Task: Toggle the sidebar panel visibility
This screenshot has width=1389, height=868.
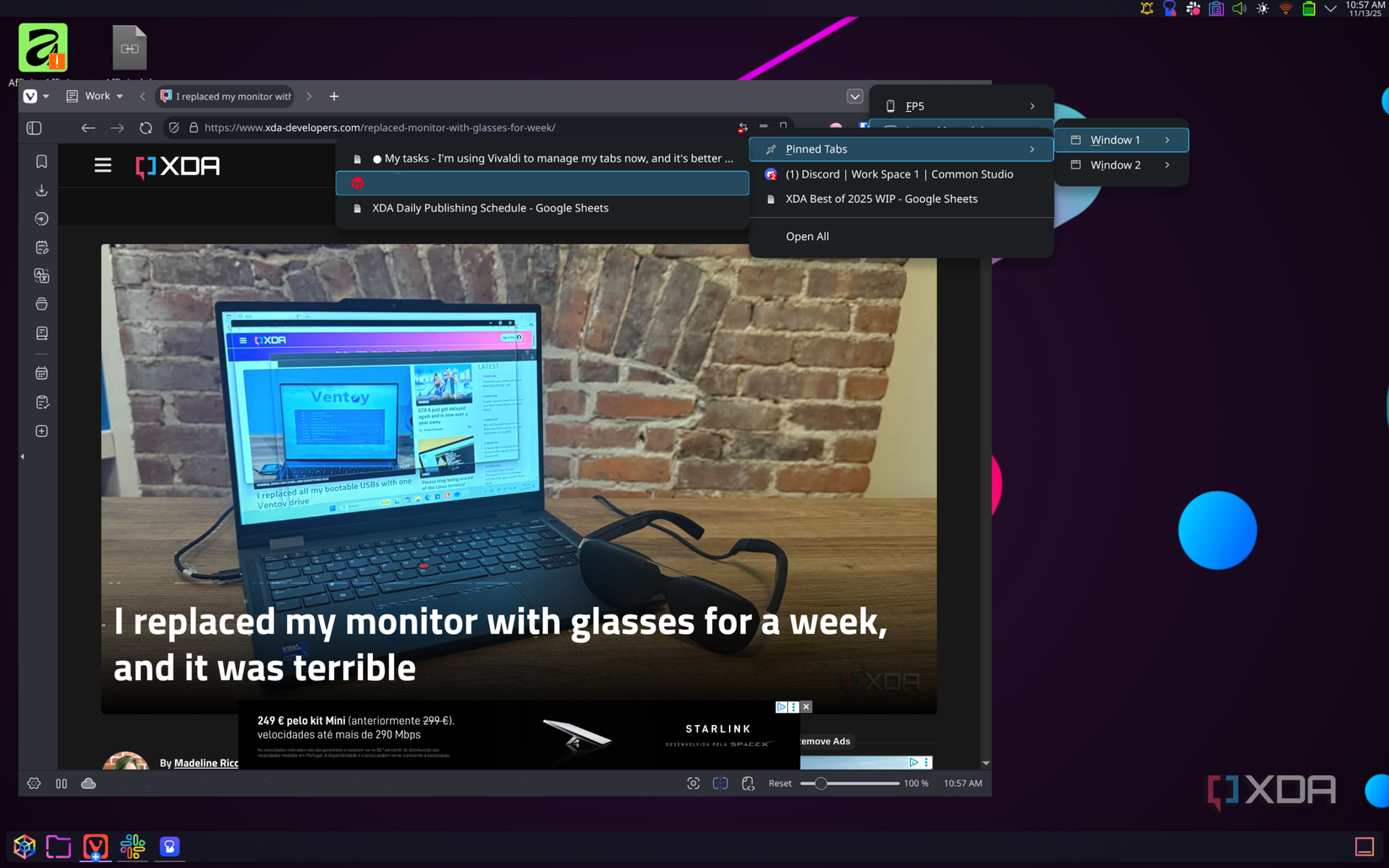Action: [34, 128]
